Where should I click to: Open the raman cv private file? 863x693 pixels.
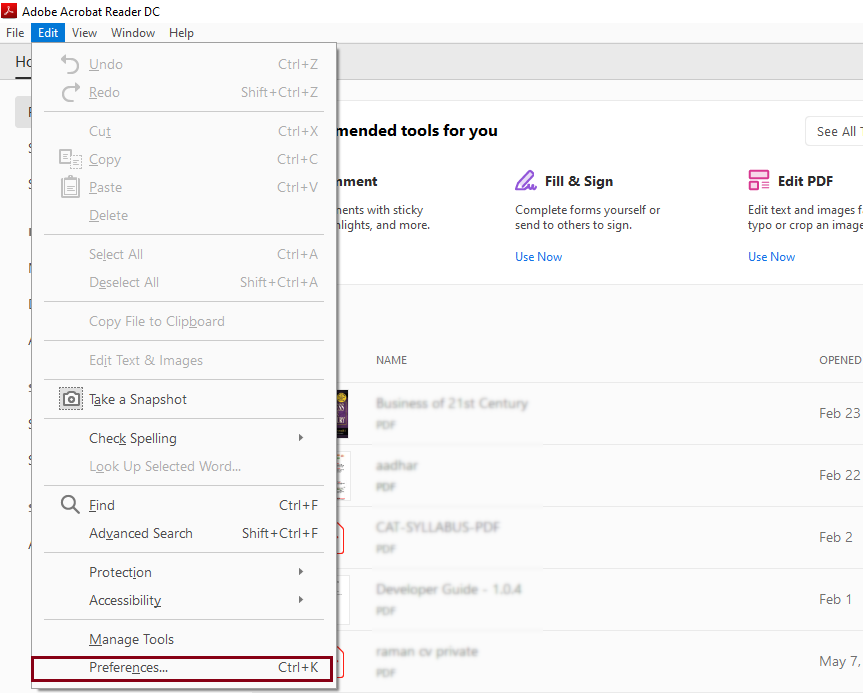[x=427, y=652]
